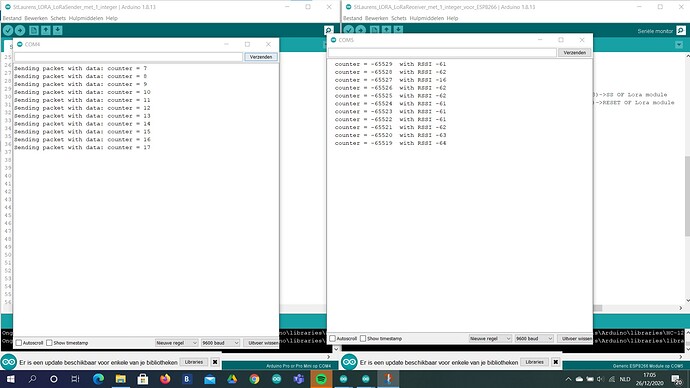This screenshot has height=388, width=690.
Task: Click COM4 serial send input field
Action: pyautogui.click(x=128, y=57)
